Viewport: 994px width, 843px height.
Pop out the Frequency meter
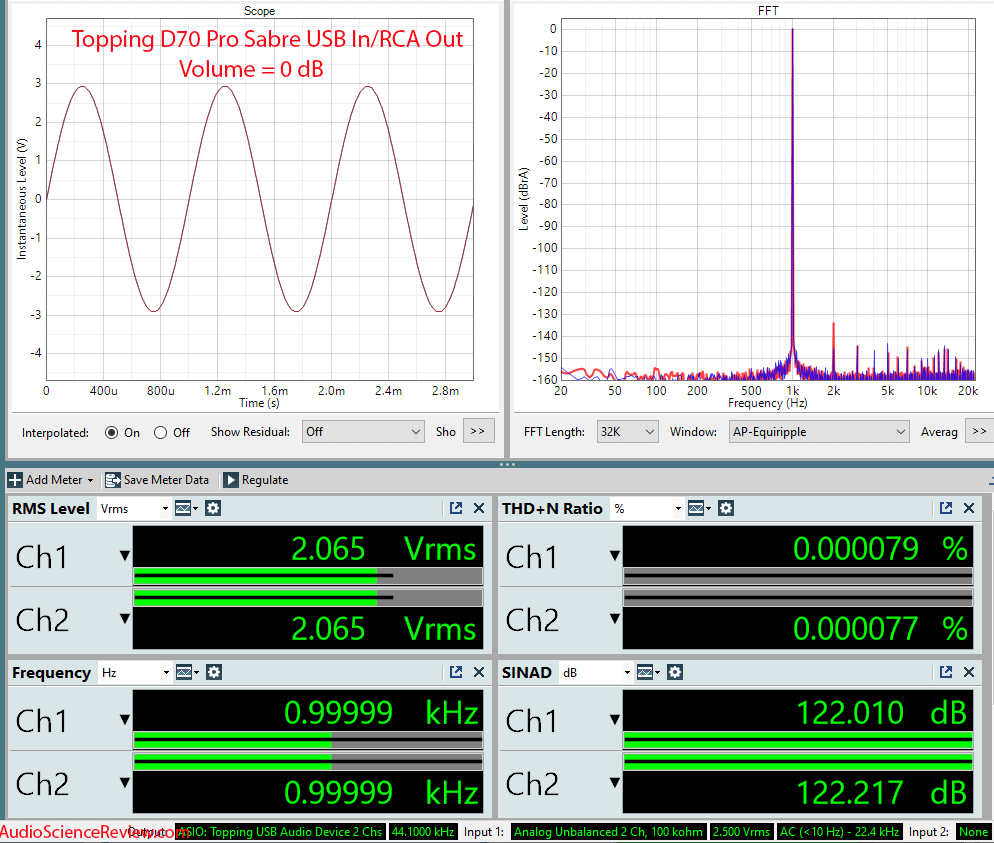456,672
